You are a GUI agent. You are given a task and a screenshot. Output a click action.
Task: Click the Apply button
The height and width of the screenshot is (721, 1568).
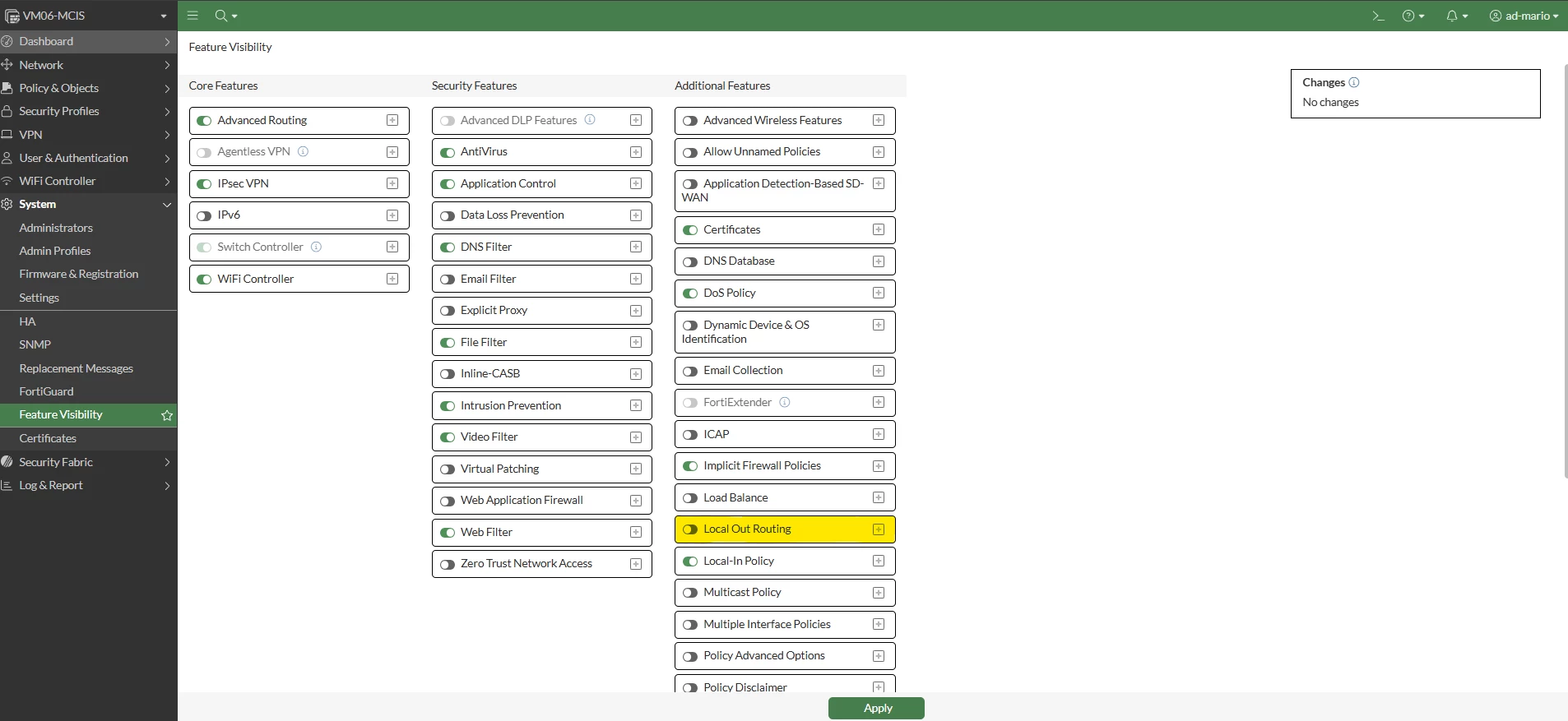click(876, 708)
